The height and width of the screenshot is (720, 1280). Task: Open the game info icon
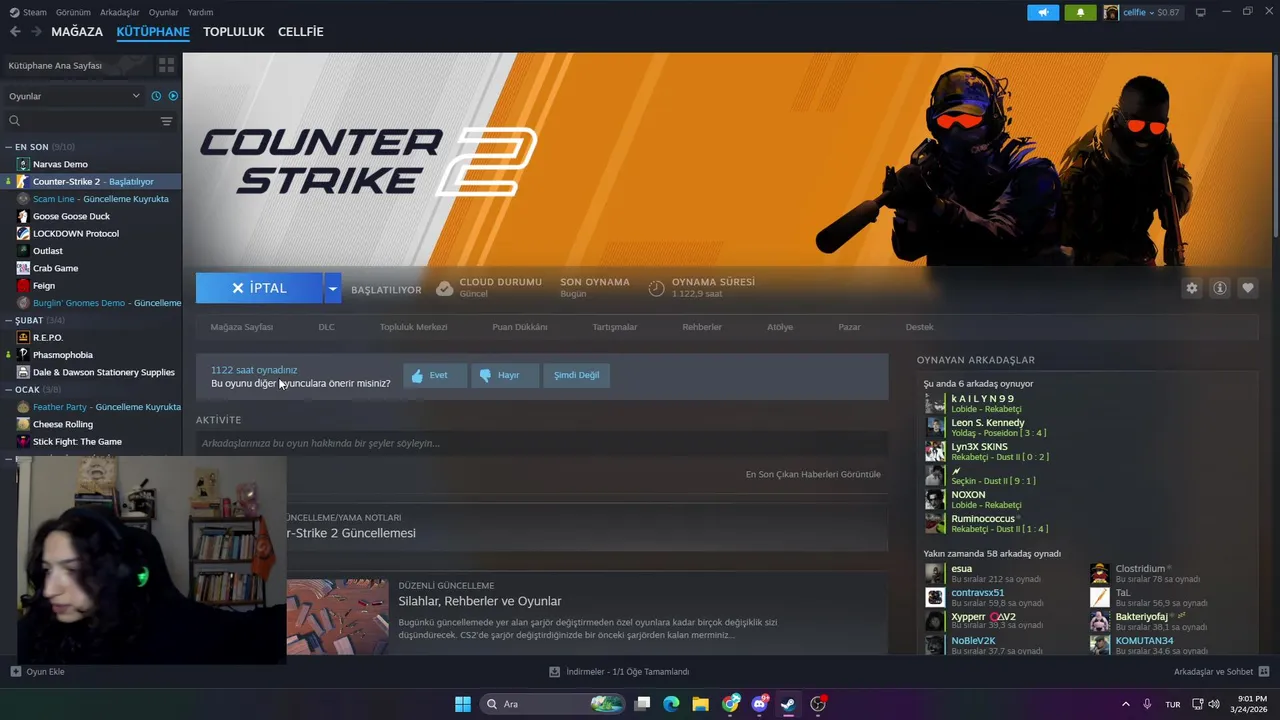[x=1219, y=288]
